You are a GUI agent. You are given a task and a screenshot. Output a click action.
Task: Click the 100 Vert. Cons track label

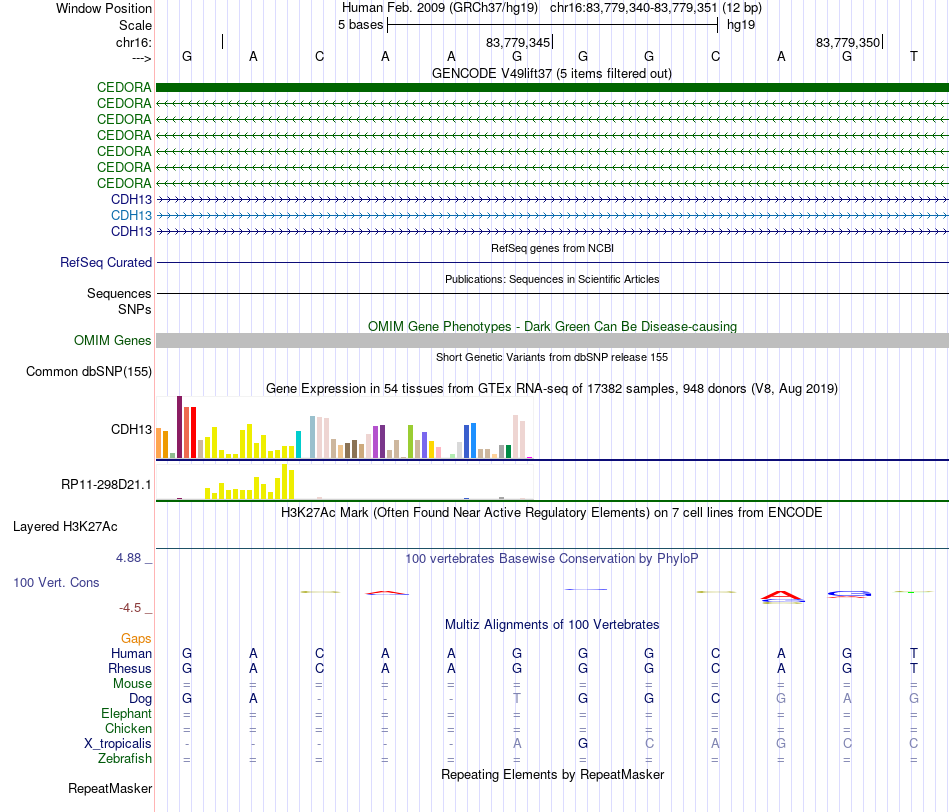(56, 582)
